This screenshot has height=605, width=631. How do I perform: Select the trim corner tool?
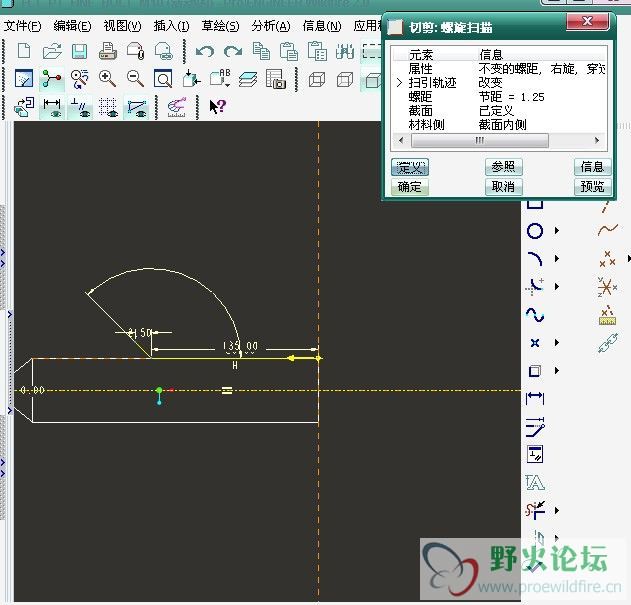click(535, 510)
